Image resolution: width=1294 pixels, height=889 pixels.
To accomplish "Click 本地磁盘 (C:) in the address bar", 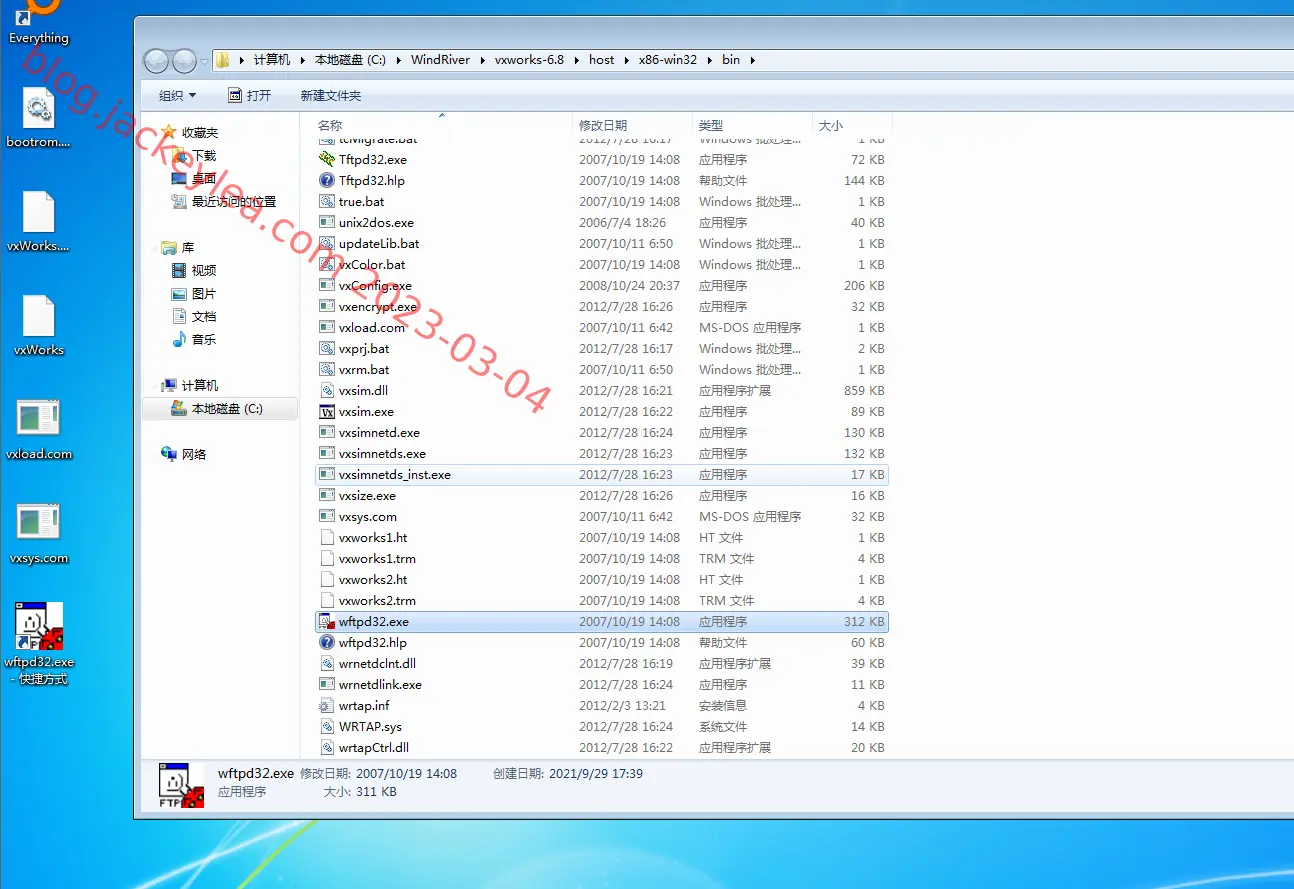I will [x=350, y=60].
